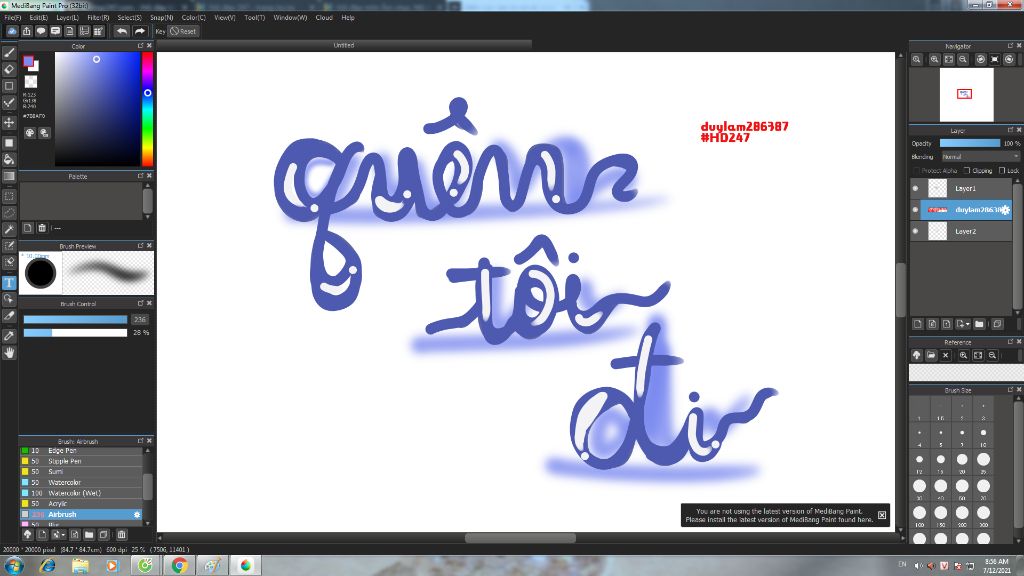Click the brush size slider bar
The image size is (1024, 576).
pos(75,319)
